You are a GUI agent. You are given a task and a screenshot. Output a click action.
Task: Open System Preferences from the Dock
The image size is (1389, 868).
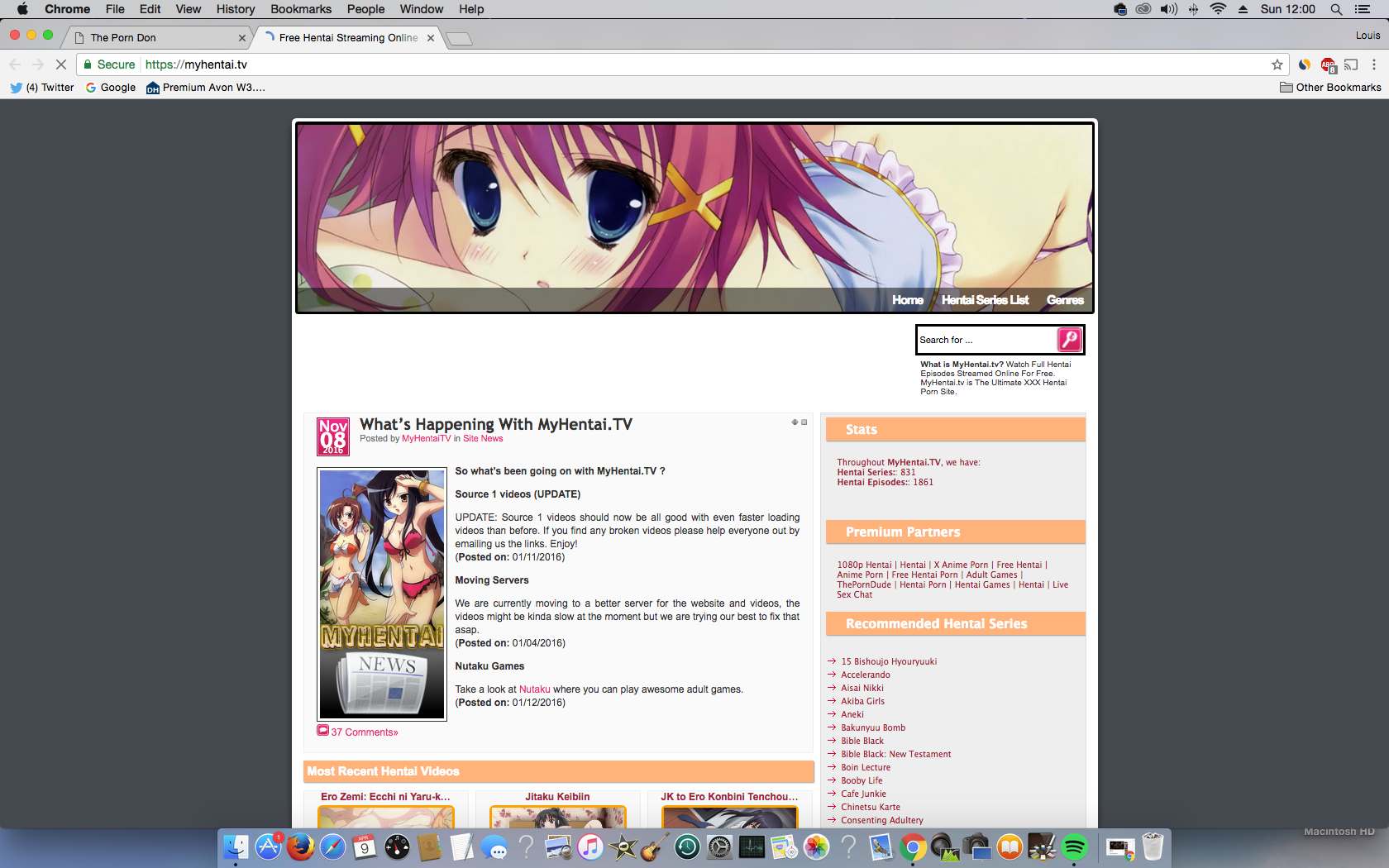tap(719, 847)
